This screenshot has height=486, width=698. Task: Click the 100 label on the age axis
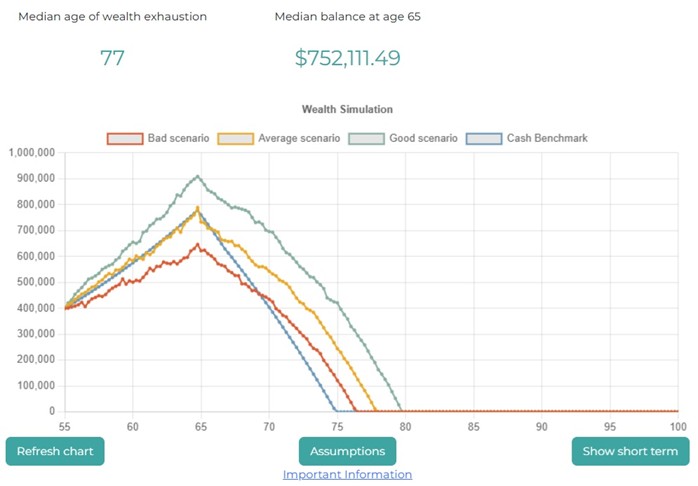tap(677, 426)
